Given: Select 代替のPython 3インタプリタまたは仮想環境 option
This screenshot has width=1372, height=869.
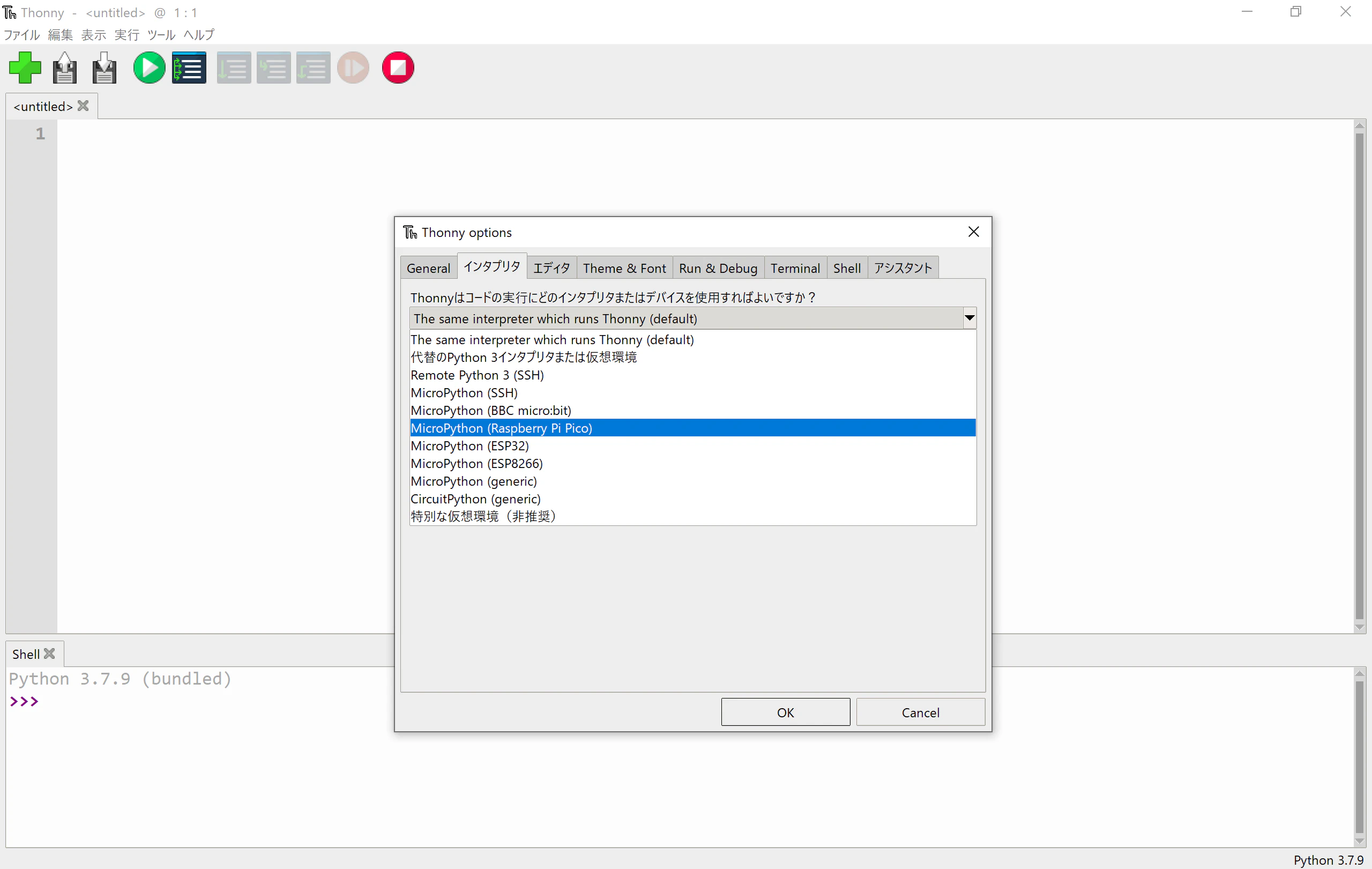Looking at the screenshot, I should (x=693, y=357).
